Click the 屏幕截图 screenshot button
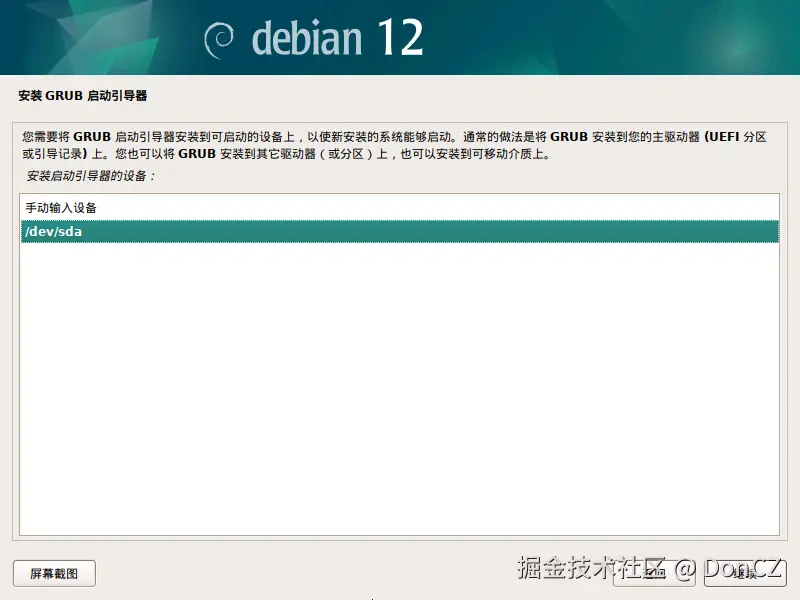The height and width of the screenshot is (600, 800). (54, 573)
